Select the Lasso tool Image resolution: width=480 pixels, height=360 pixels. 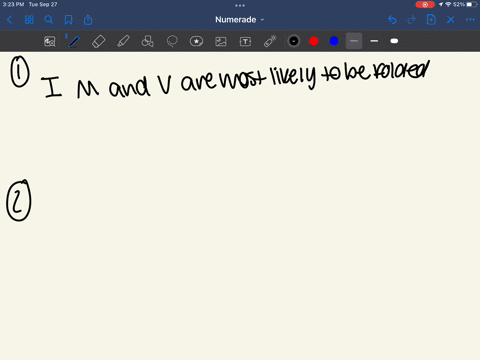click(x=172, y=41)
